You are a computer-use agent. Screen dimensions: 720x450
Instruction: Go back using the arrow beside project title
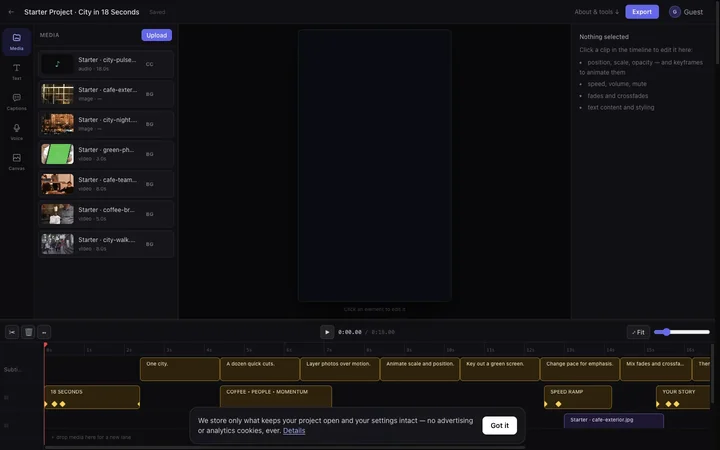11,12
